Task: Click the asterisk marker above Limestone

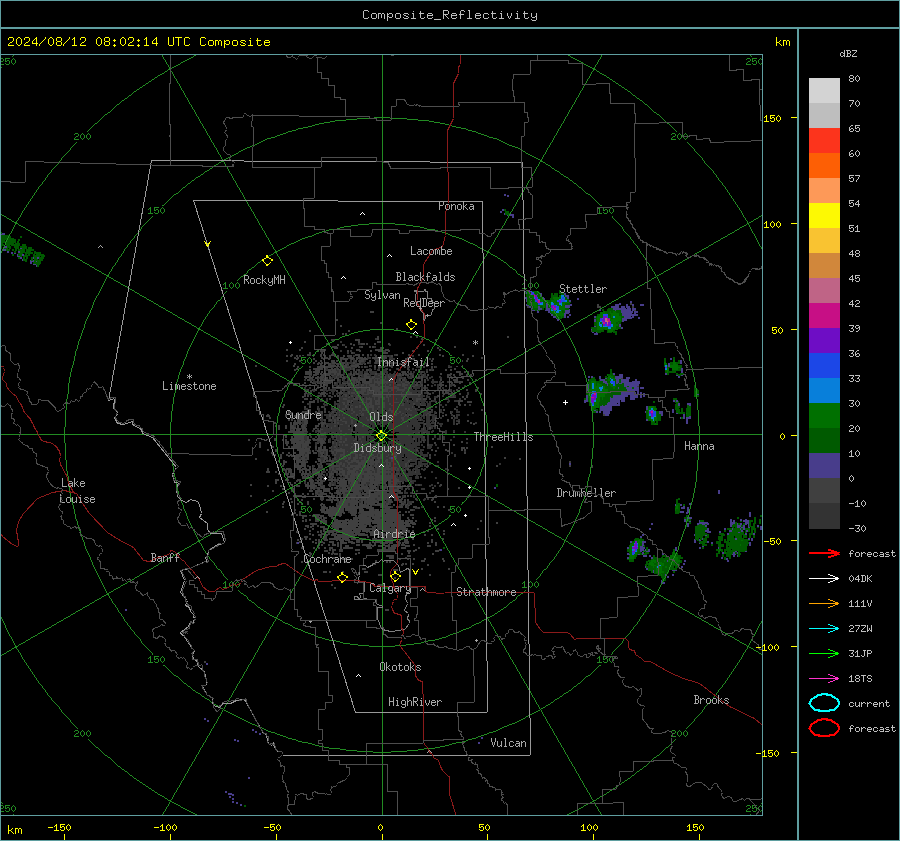Action: click(x=189, y=377)
